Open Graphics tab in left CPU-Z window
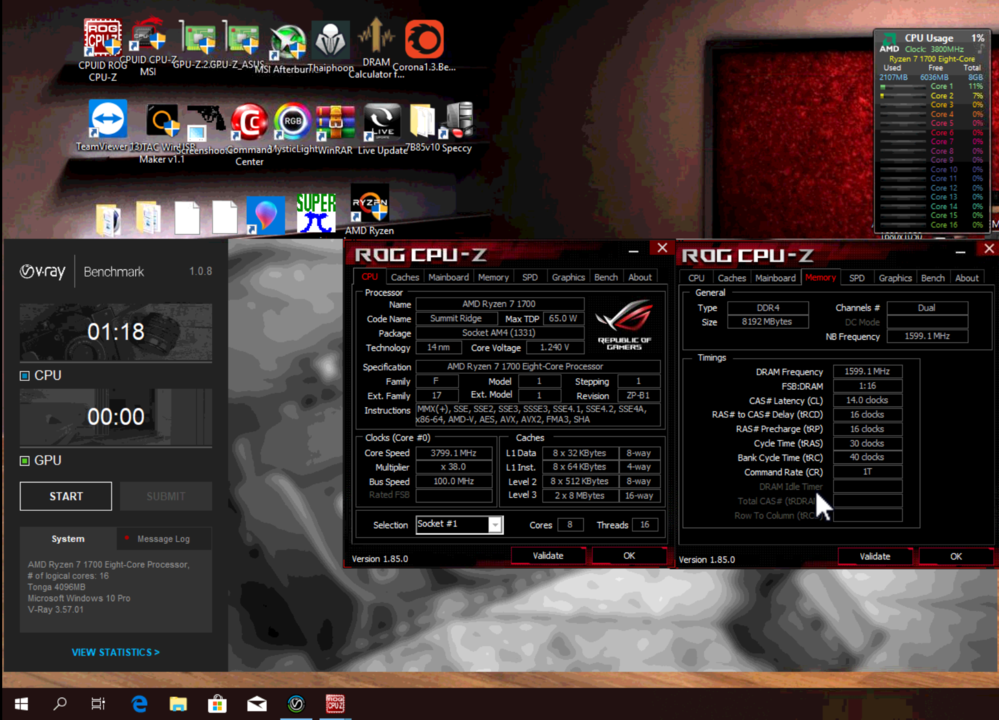Screen dimensions: 999x720 [568, 277]
